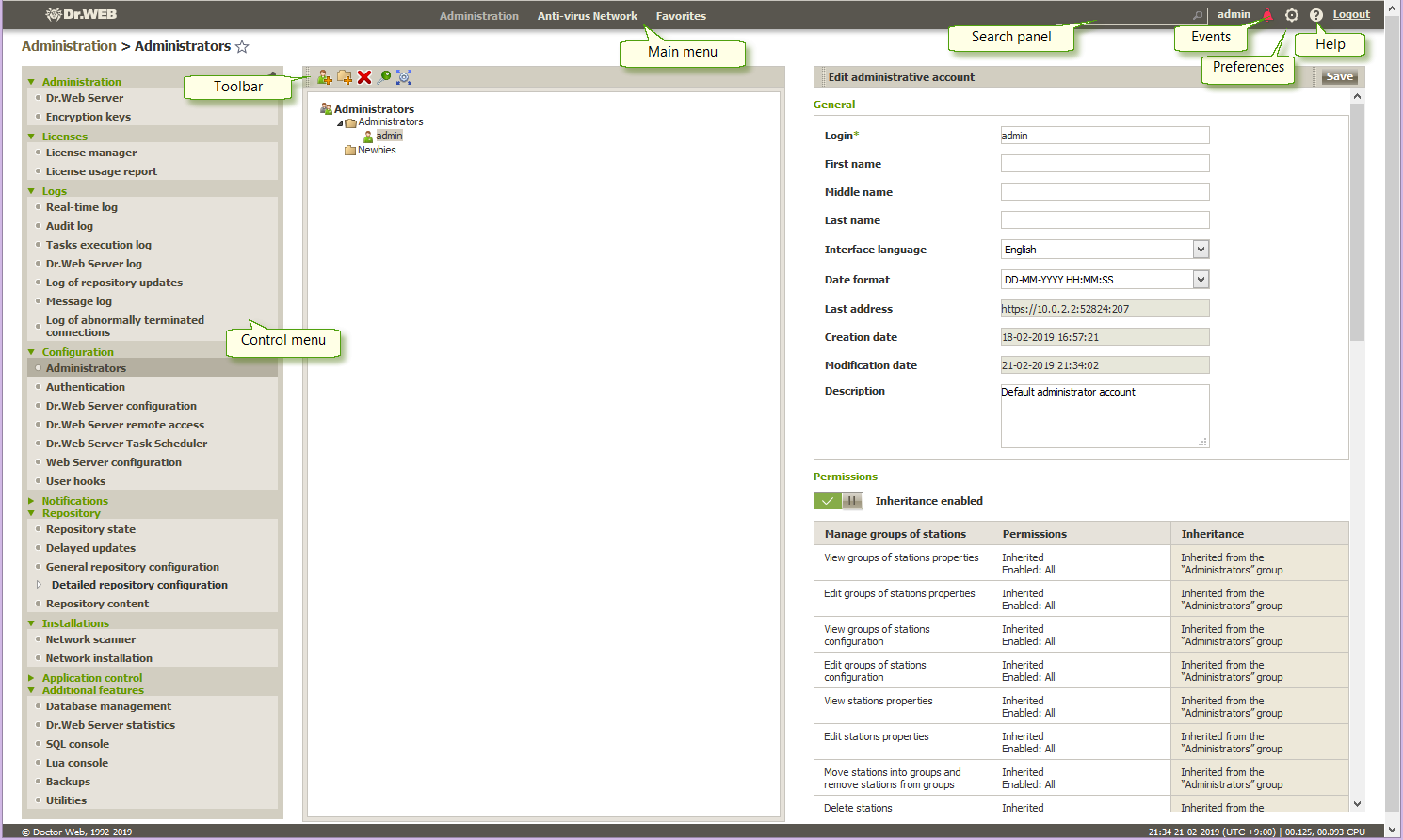Click the Middle name input field

pos(1105,192)
